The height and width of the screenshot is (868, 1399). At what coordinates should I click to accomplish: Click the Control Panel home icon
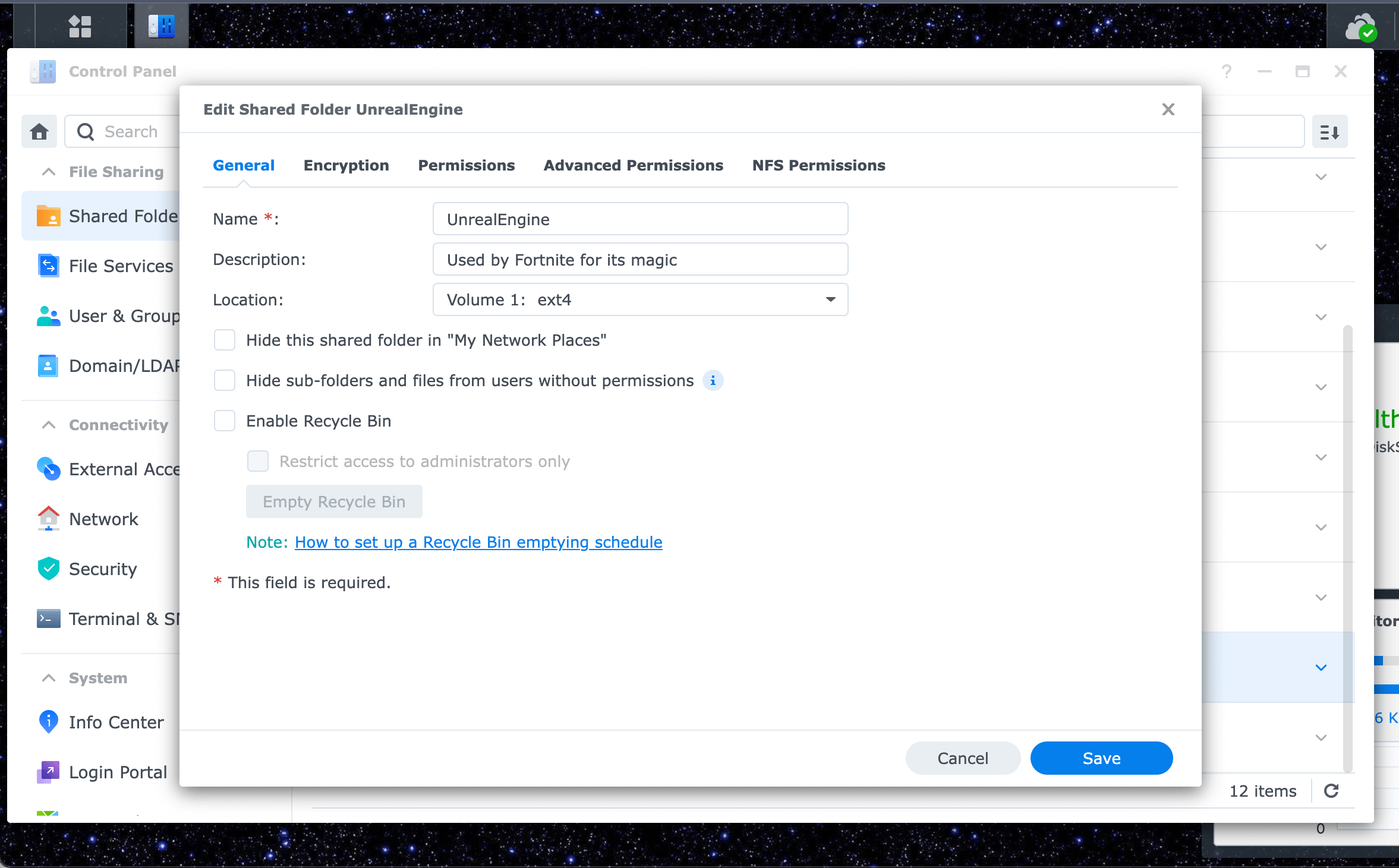[x=39, y=131]
